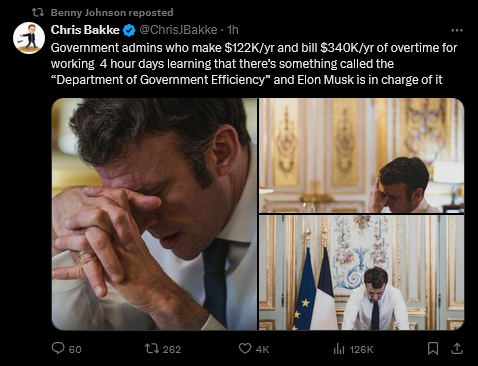Click the repost arrows icon below the tweet
The height and width of the screenshot is (366, 478).
[x=152, y=349]
